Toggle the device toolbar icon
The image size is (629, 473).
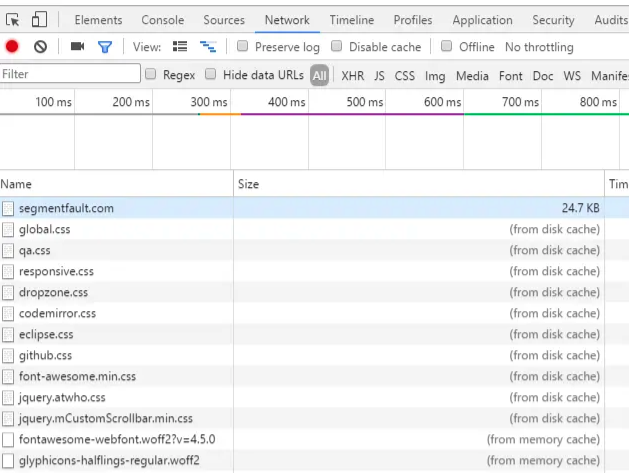[x=39, y=20]
